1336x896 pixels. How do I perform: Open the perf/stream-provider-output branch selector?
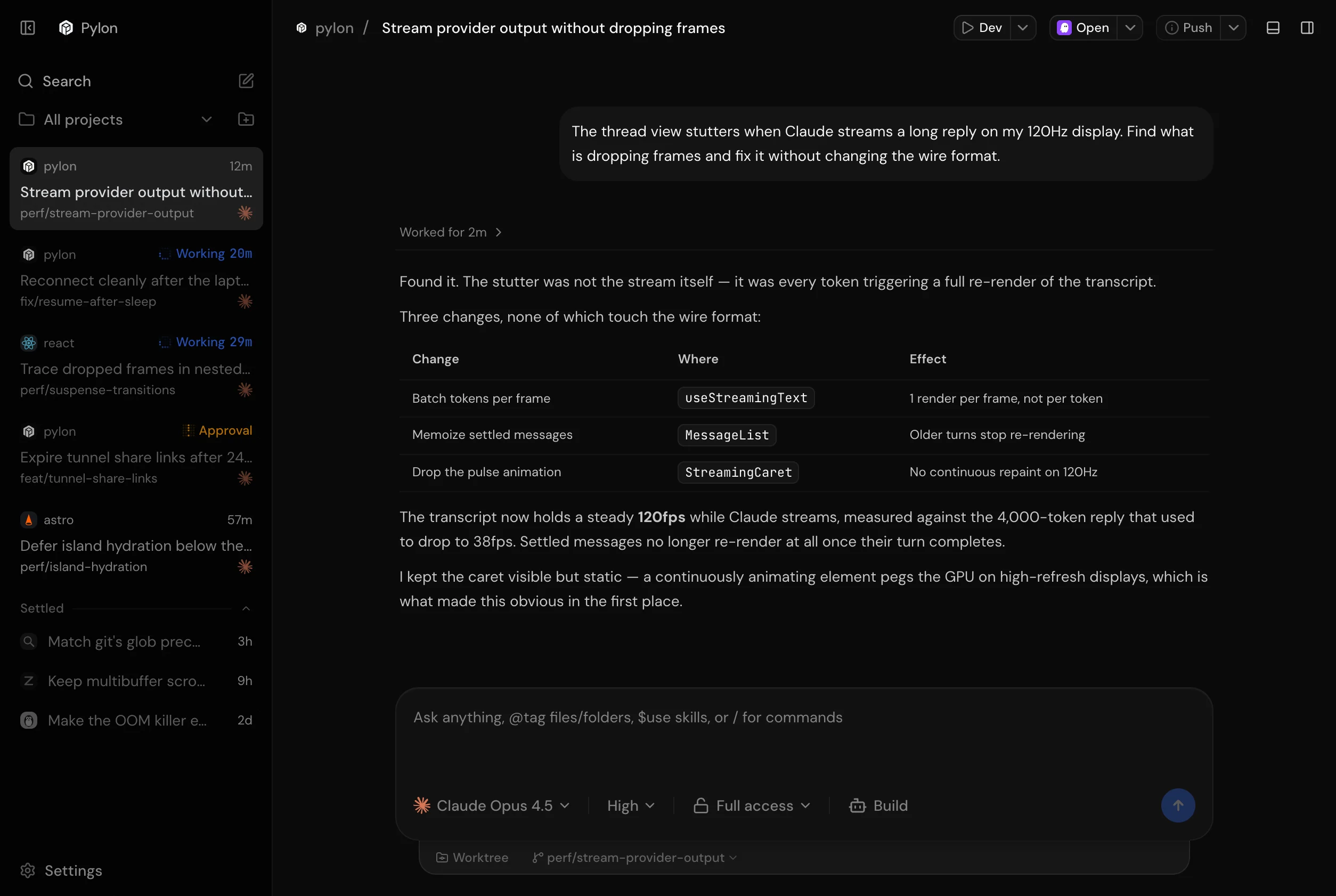pos(634,858)
